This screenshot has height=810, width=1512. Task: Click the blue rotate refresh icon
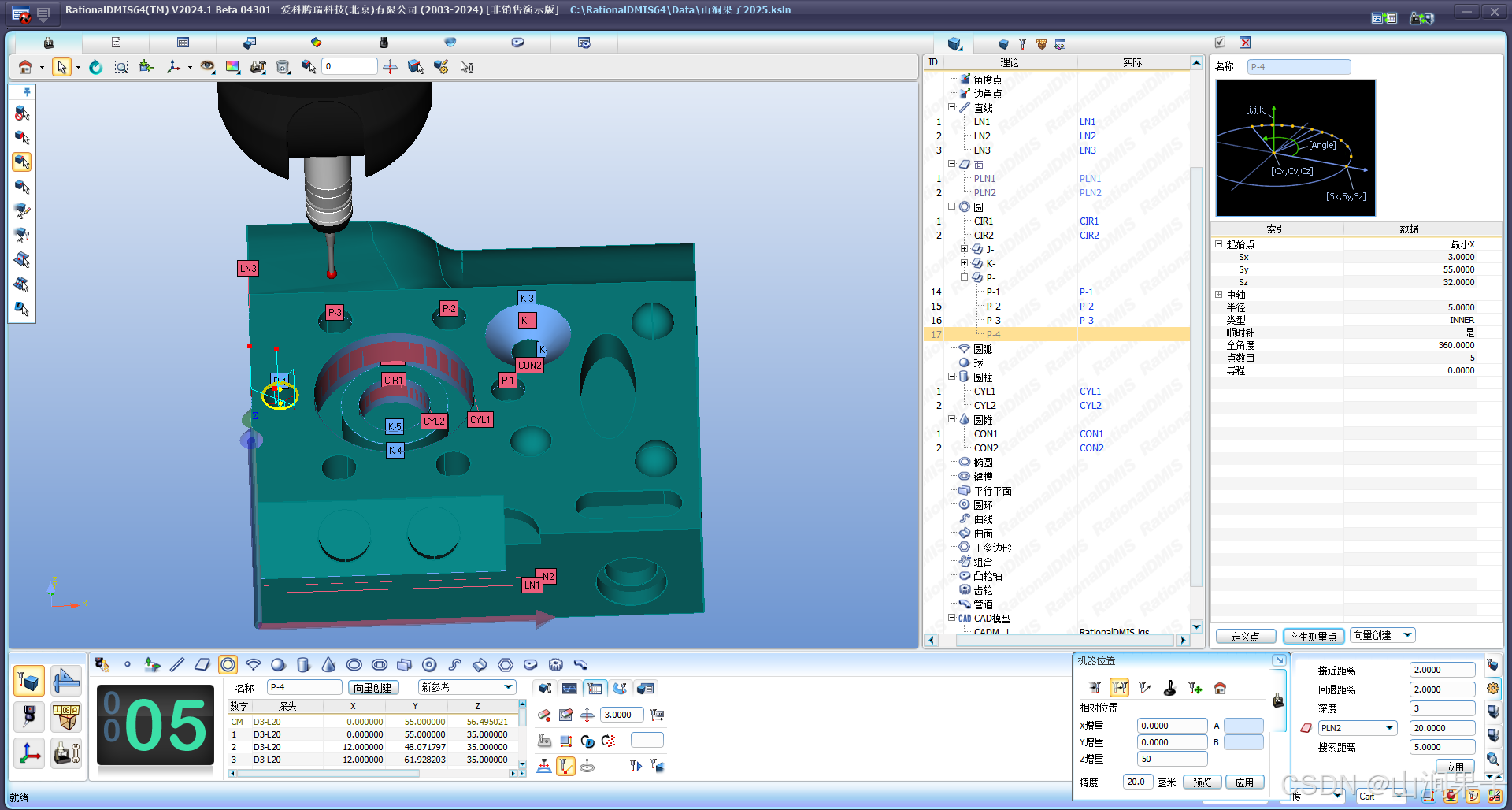95,67
